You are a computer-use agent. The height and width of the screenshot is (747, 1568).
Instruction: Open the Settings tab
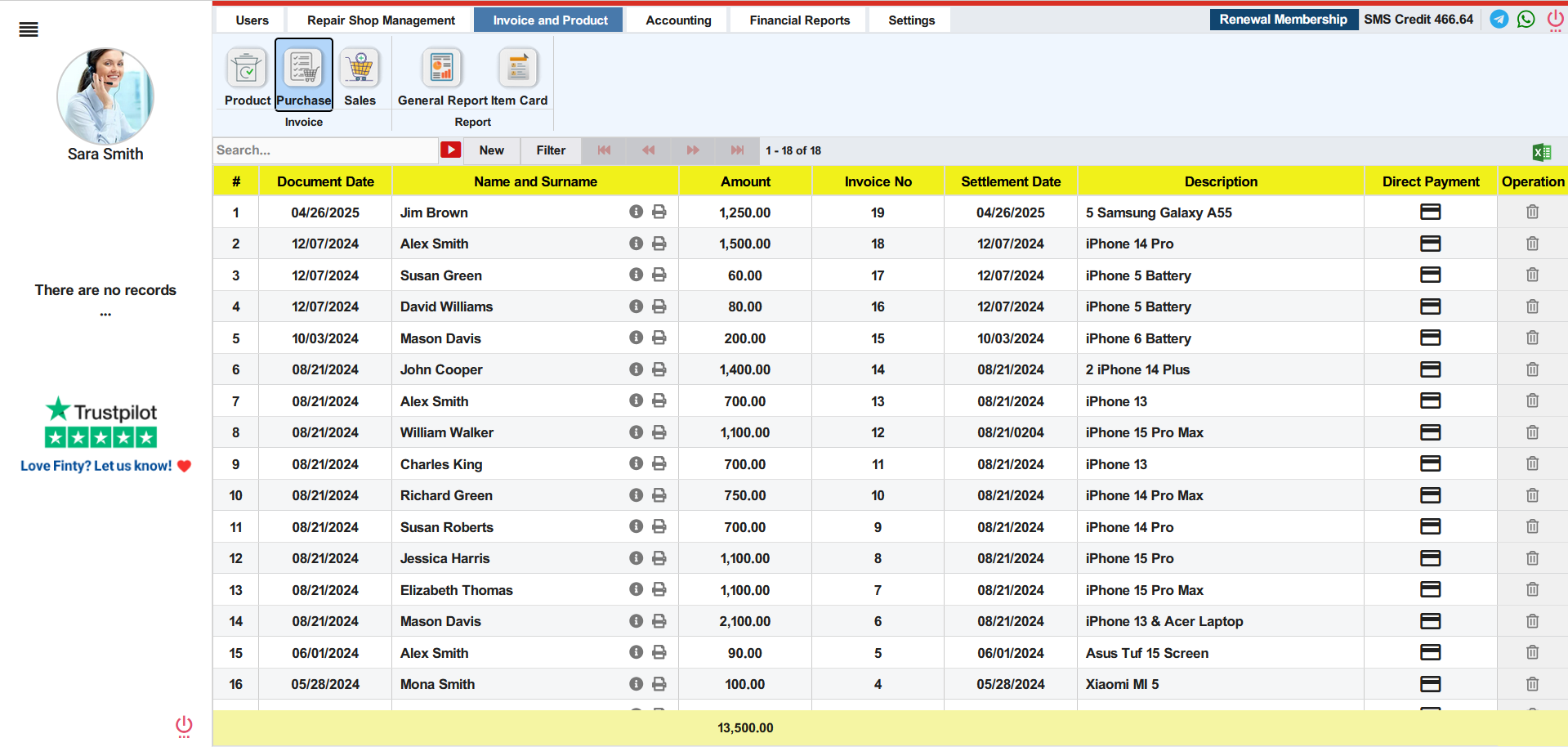coord(911,20)
